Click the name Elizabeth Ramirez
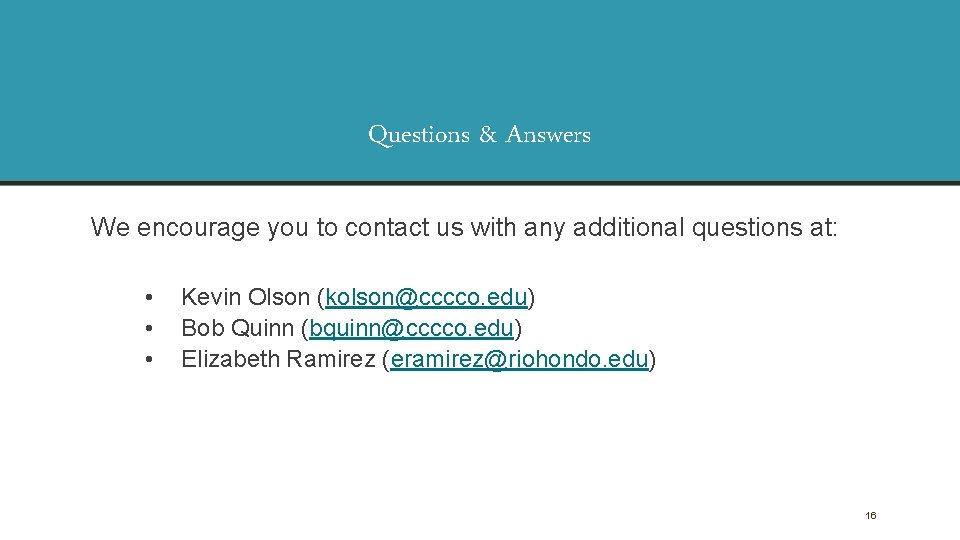960x540 pixels. coord(277,359)
